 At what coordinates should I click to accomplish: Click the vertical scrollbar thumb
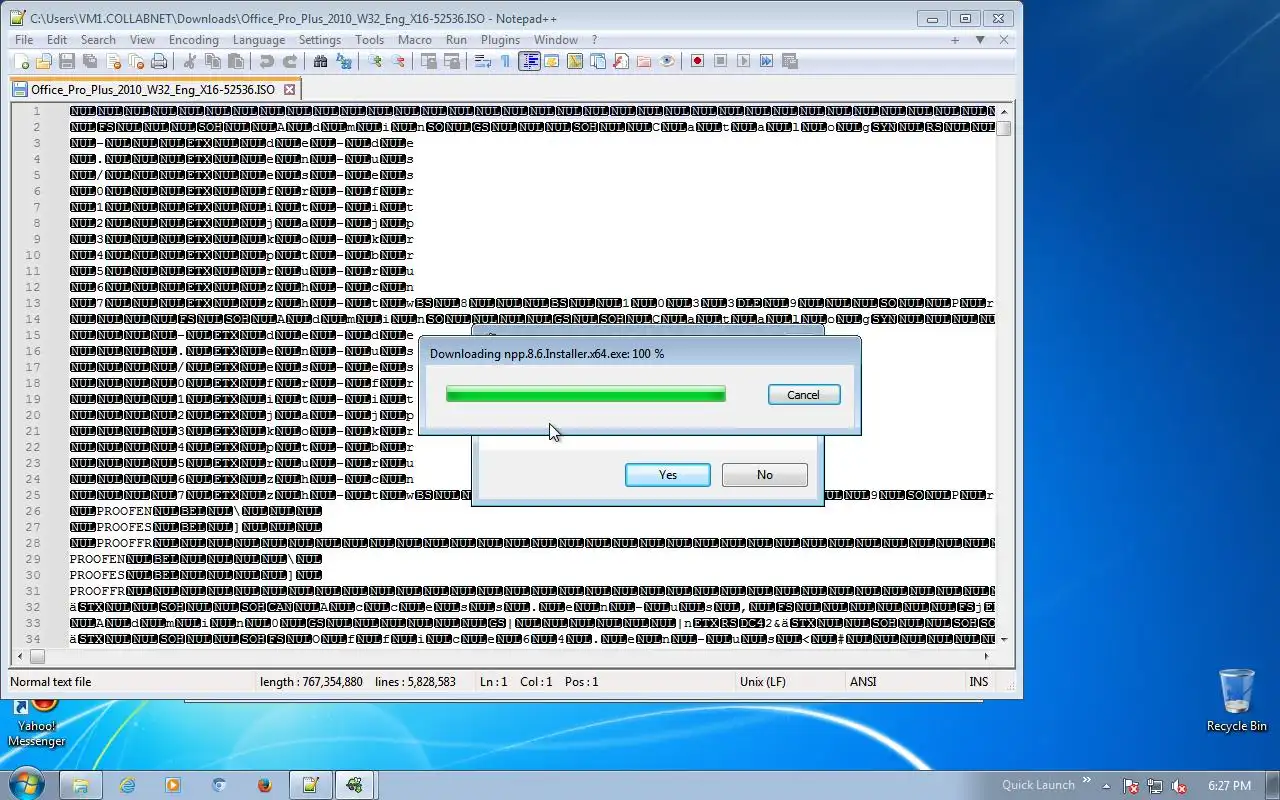[x=1004, y=128]
